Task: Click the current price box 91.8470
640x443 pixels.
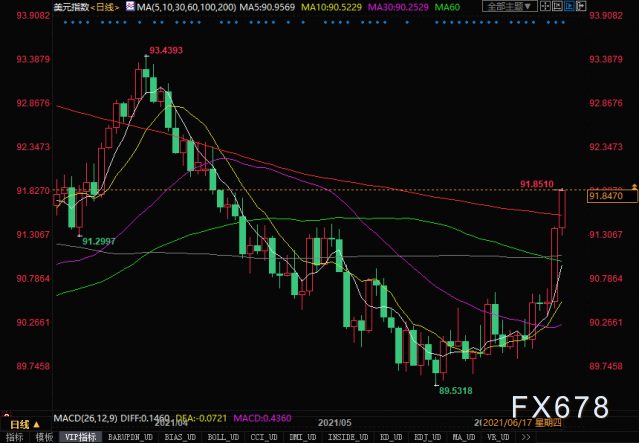Action: [612, 196]
